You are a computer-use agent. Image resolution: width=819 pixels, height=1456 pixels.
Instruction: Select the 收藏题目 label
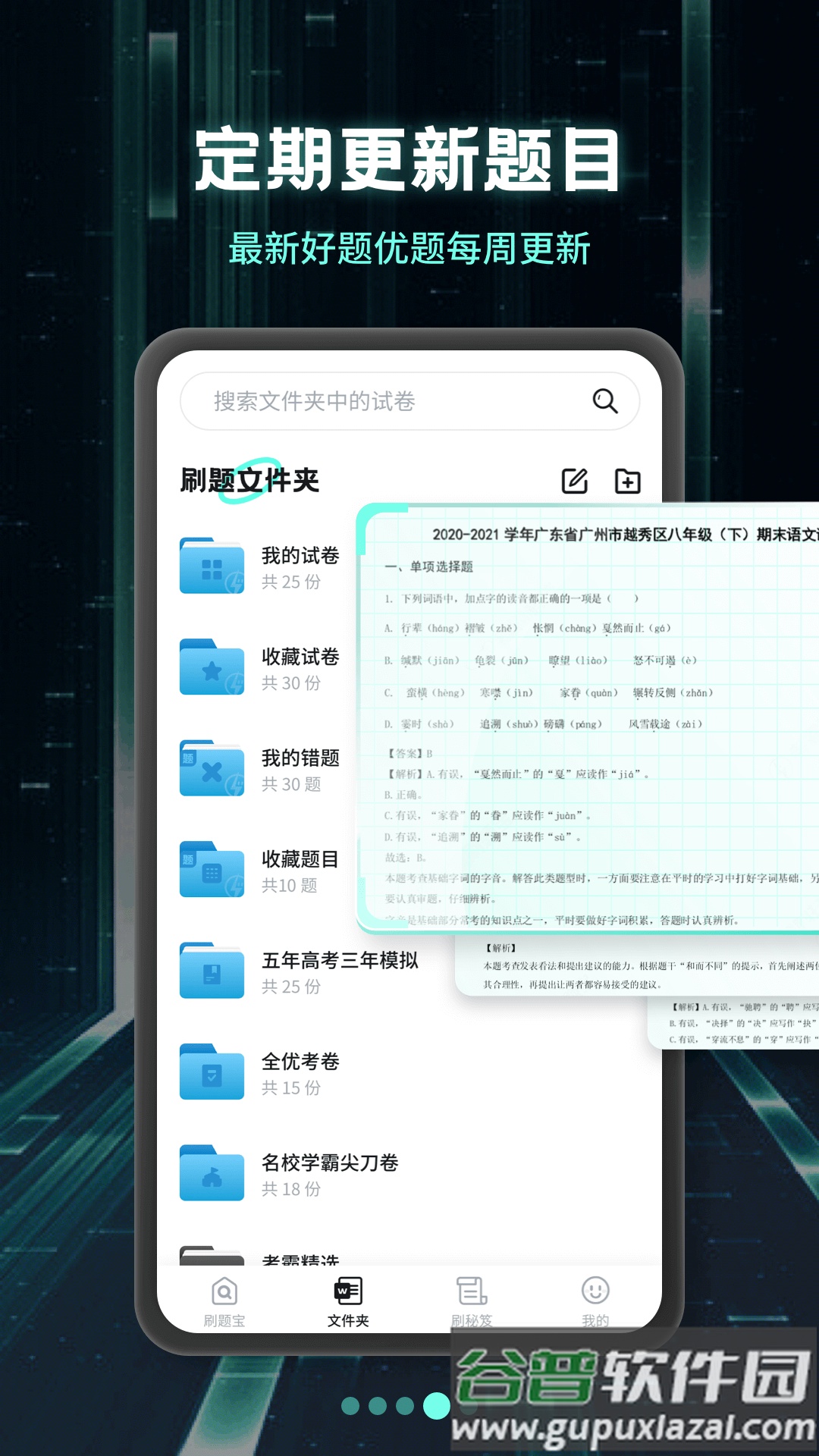pyautogui.click(x=300, y=859)
